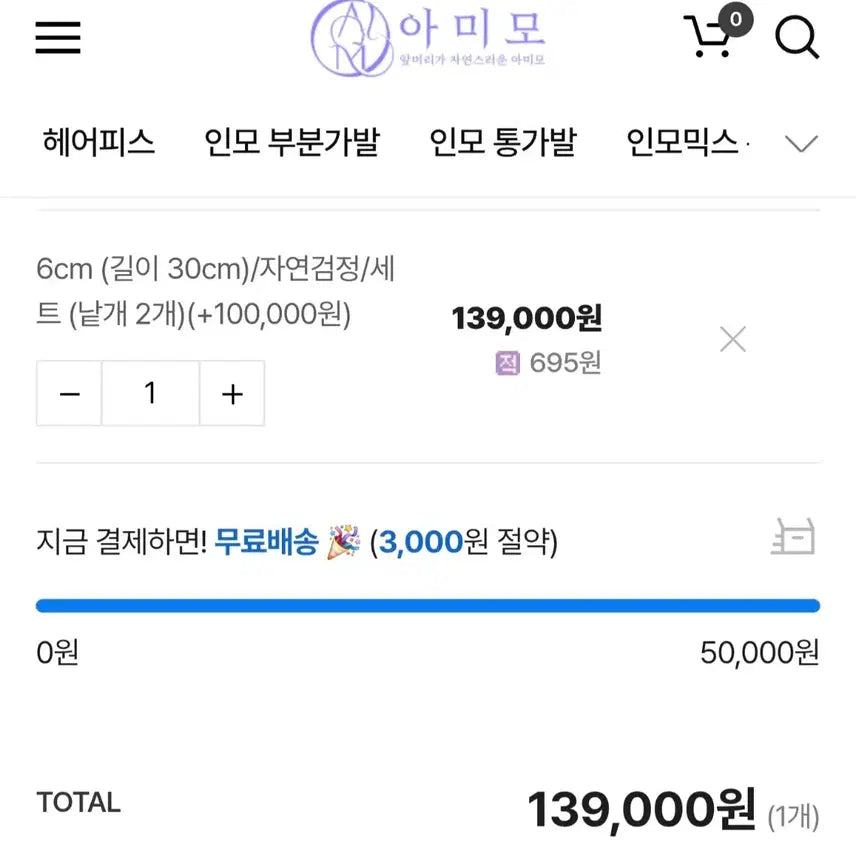Increase quantity with the plus button
This screenshot has height=856, width=856.
(x=232, y=394)
